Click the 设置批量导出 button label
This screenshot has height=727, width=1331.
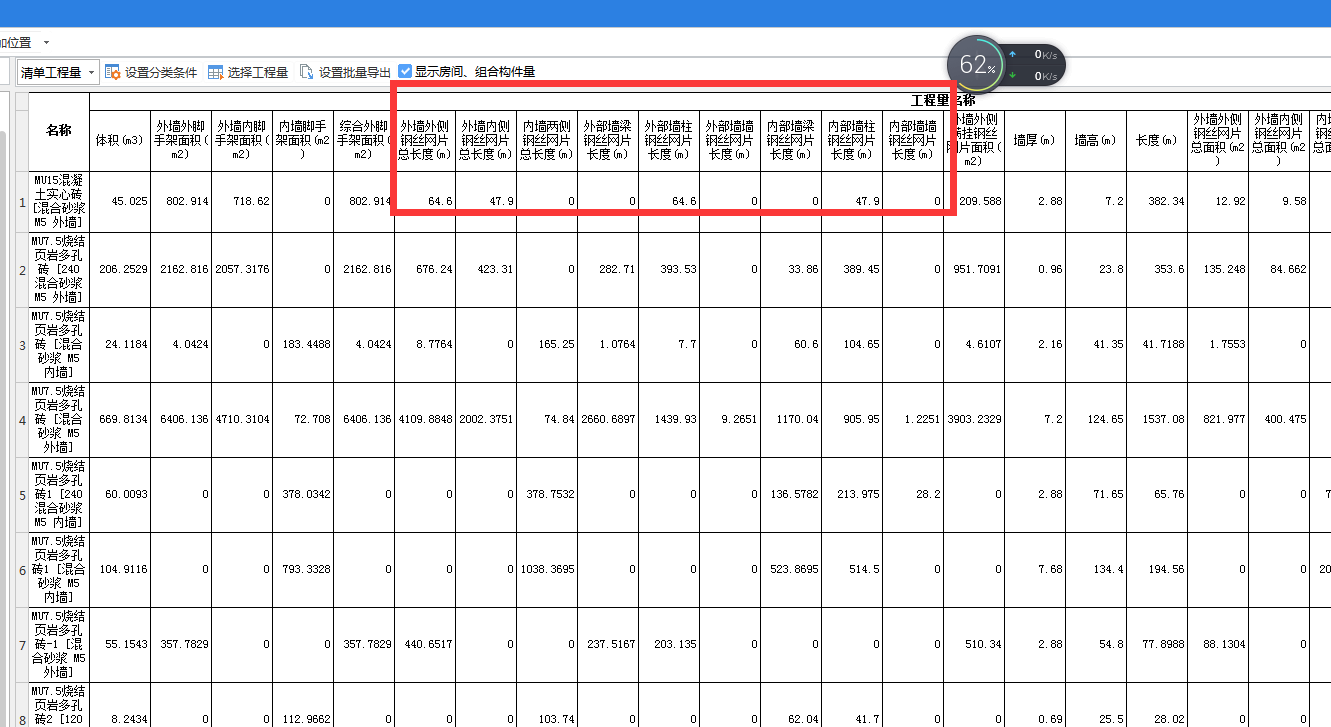(x=355, y=72)
